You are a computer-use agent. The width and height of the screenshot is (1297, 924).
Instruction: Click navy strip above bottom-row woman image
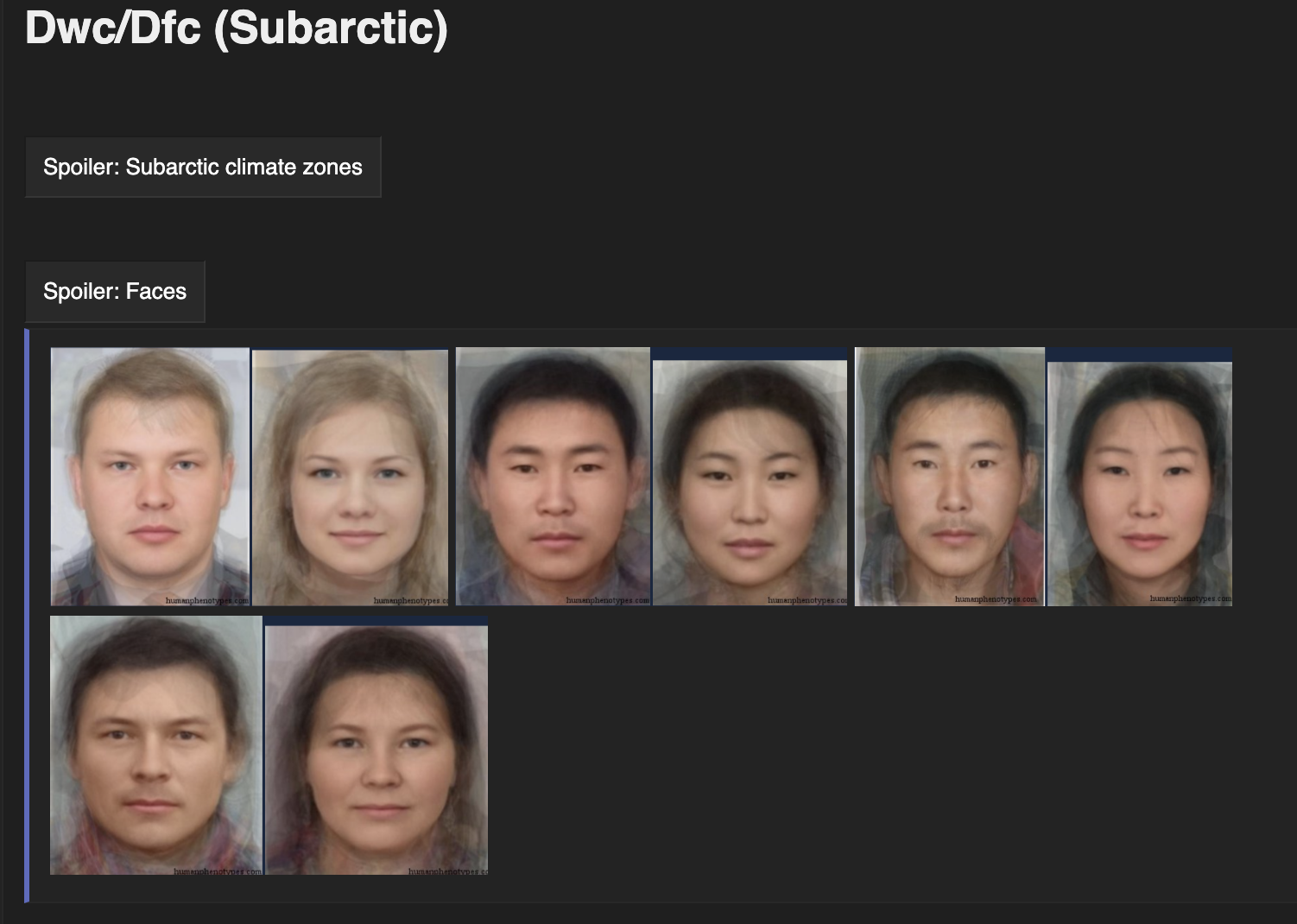376,621
